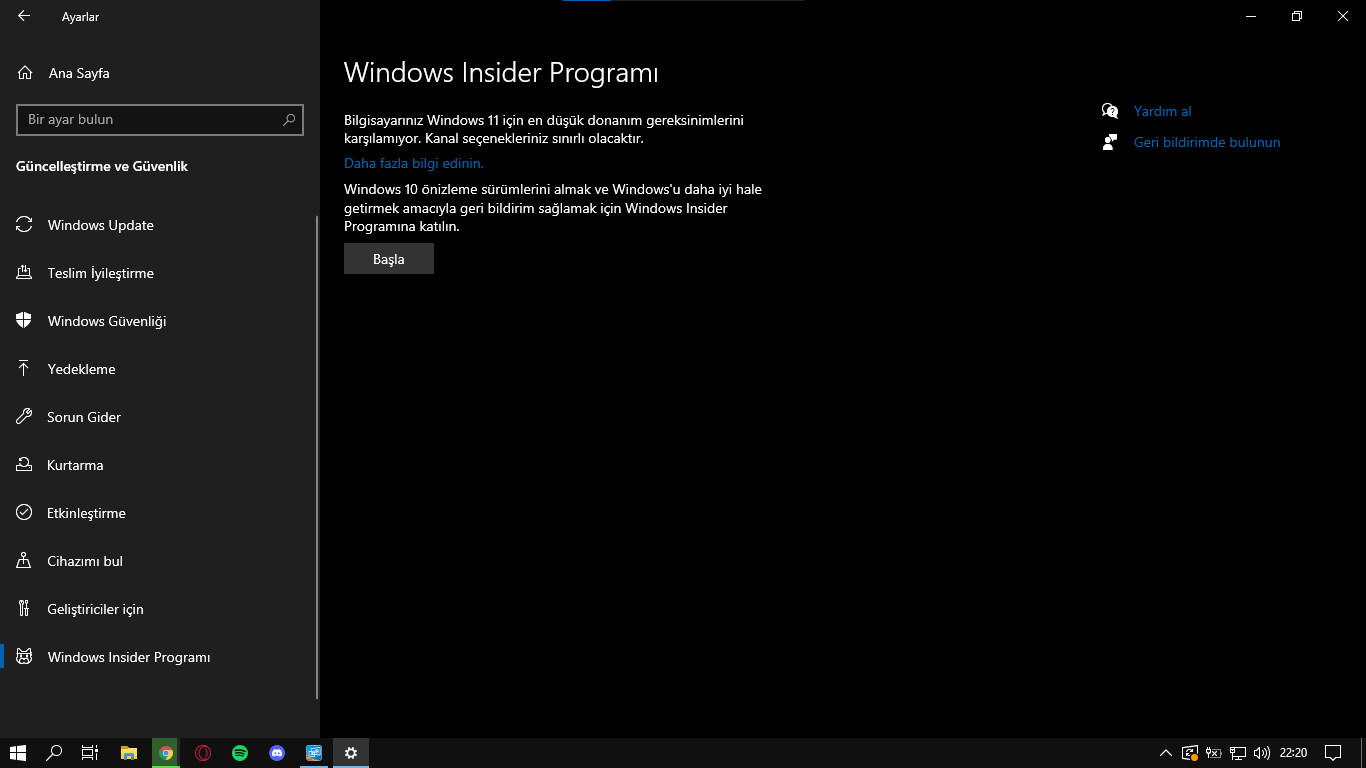Open the Etkinleştirme activation page
This screenshot has width=1366, height=768.
[160, 513]
